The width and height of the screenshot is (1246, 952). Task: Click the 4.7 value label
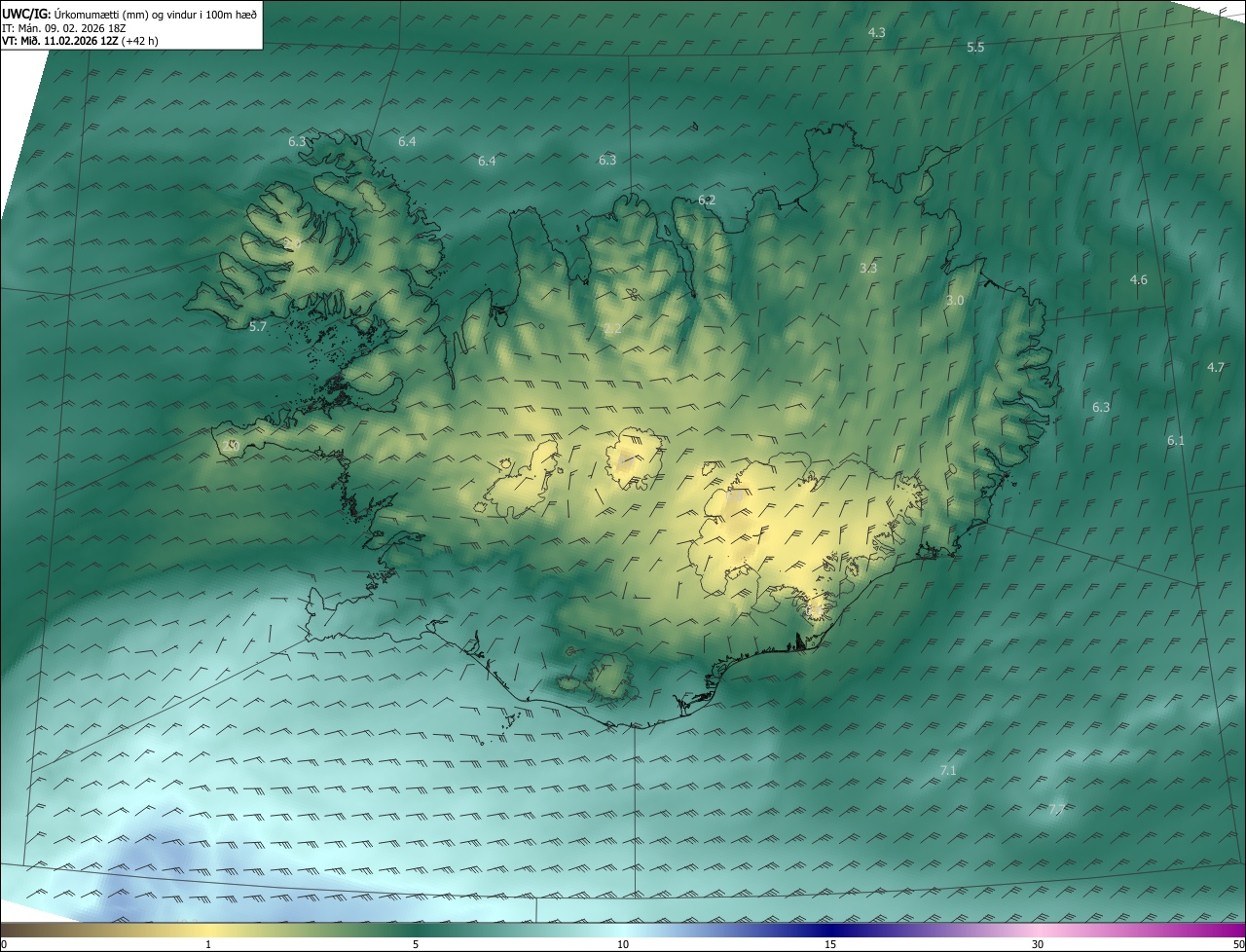tap(1215, 368)
